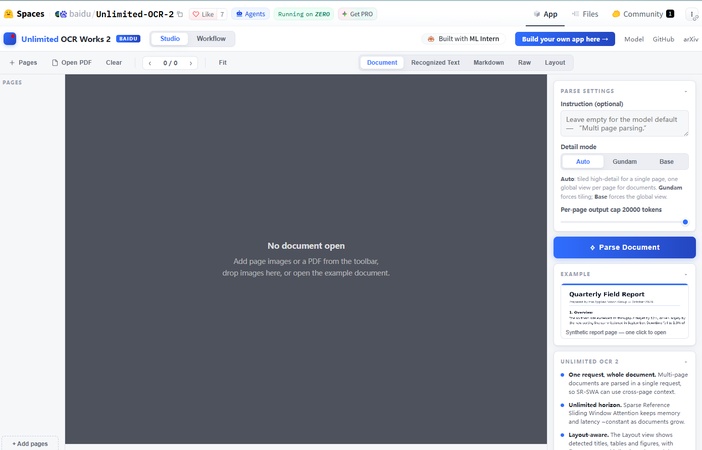Click the Built with ML Intern badge
Viewport: 702px width, 450px height.
point(463,39)
